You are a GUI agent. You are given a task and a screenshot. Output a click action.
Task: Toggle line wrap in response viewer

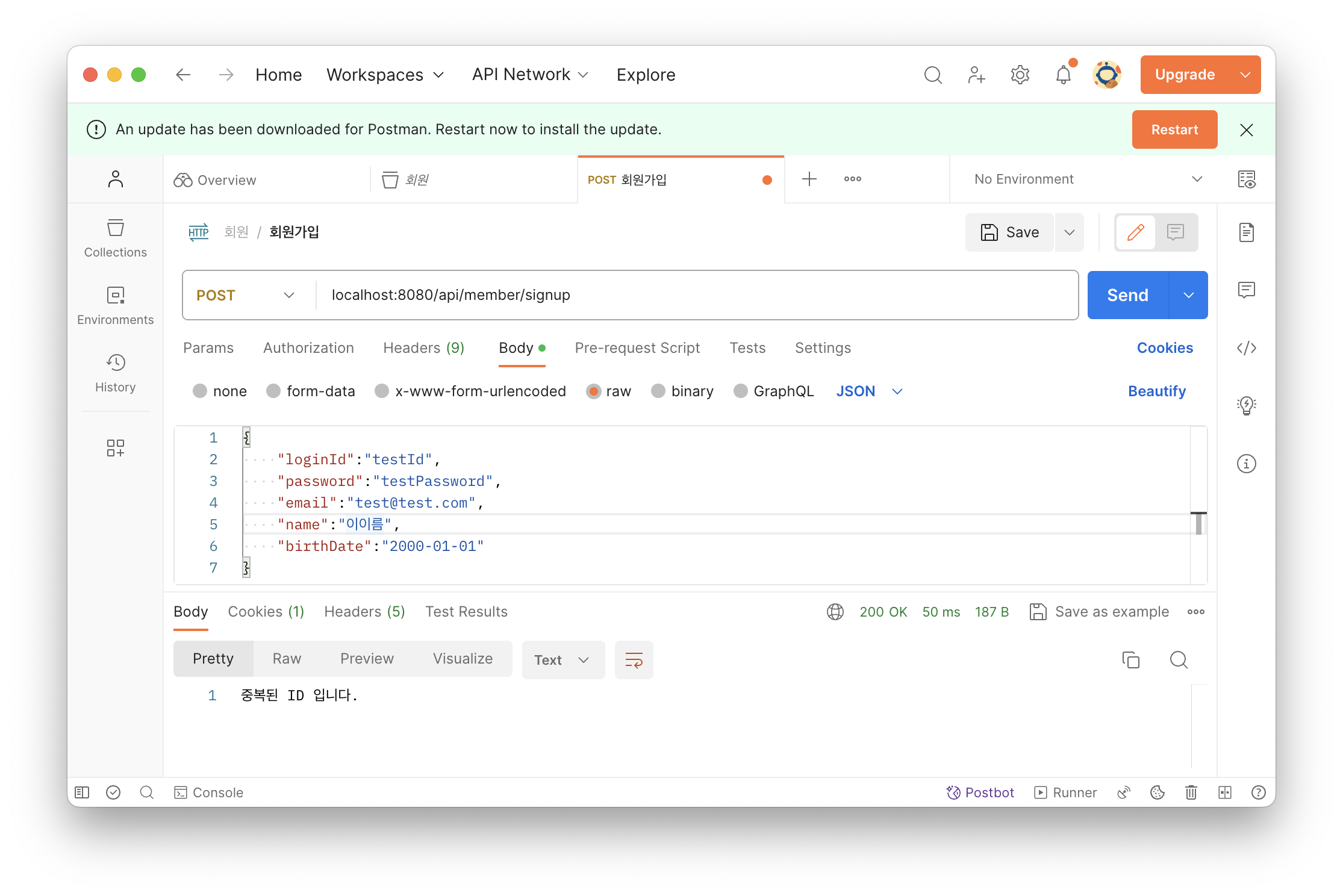pyautogui.click(x=634, y=660)
